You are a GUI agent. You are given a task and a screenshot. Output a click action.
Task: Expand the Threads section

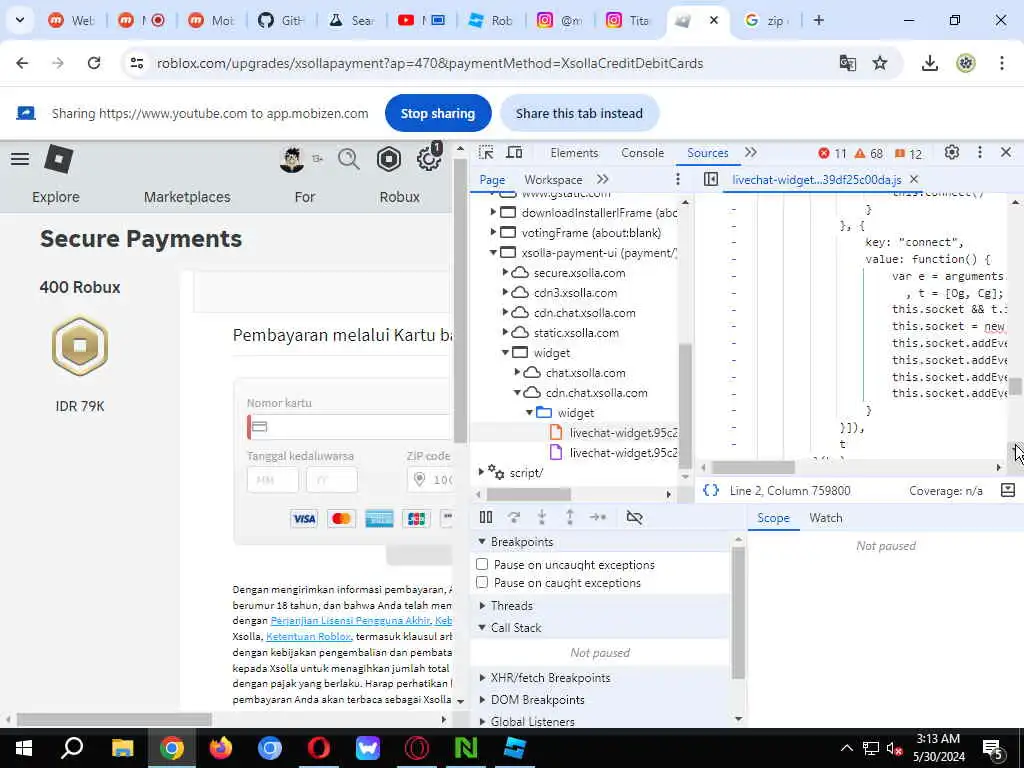tap(482, 605)
